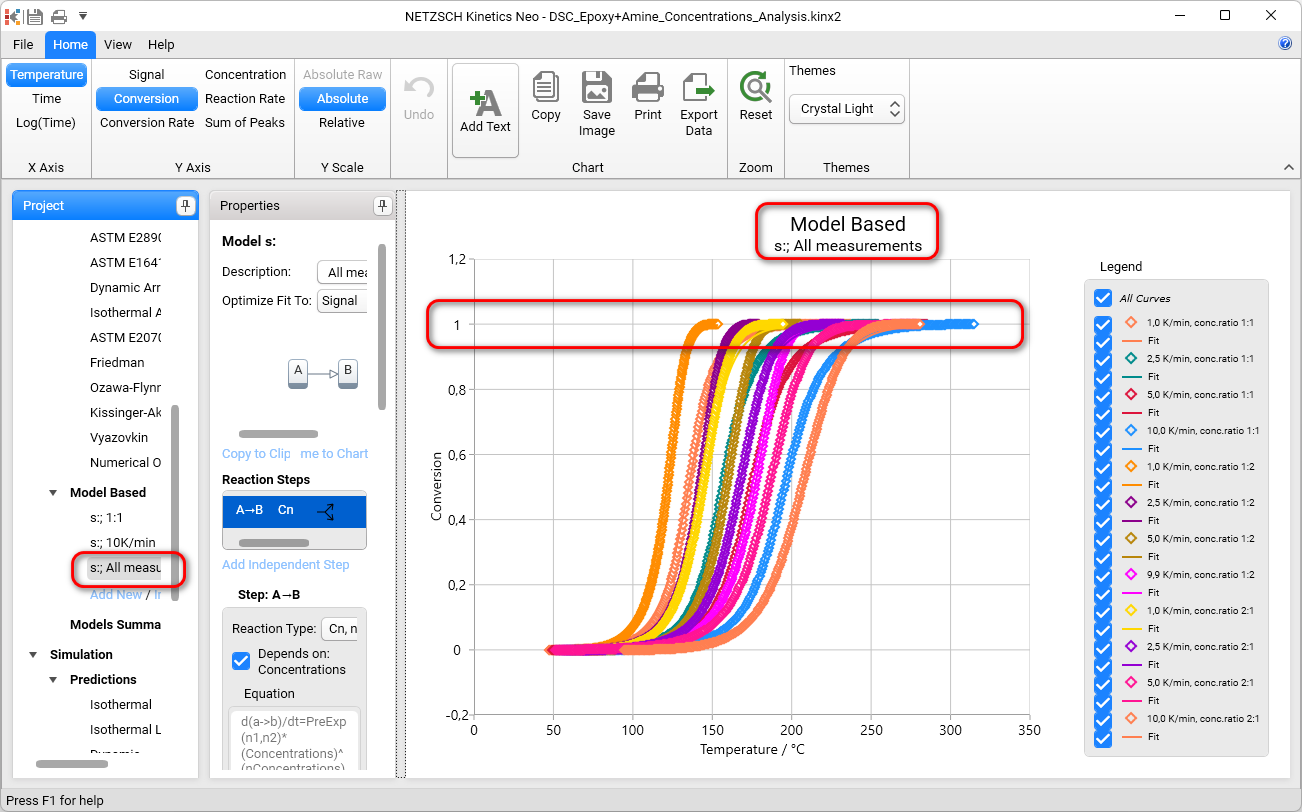Open the View menu tab
1302x812 pixels.
click(x=118, y=45)
